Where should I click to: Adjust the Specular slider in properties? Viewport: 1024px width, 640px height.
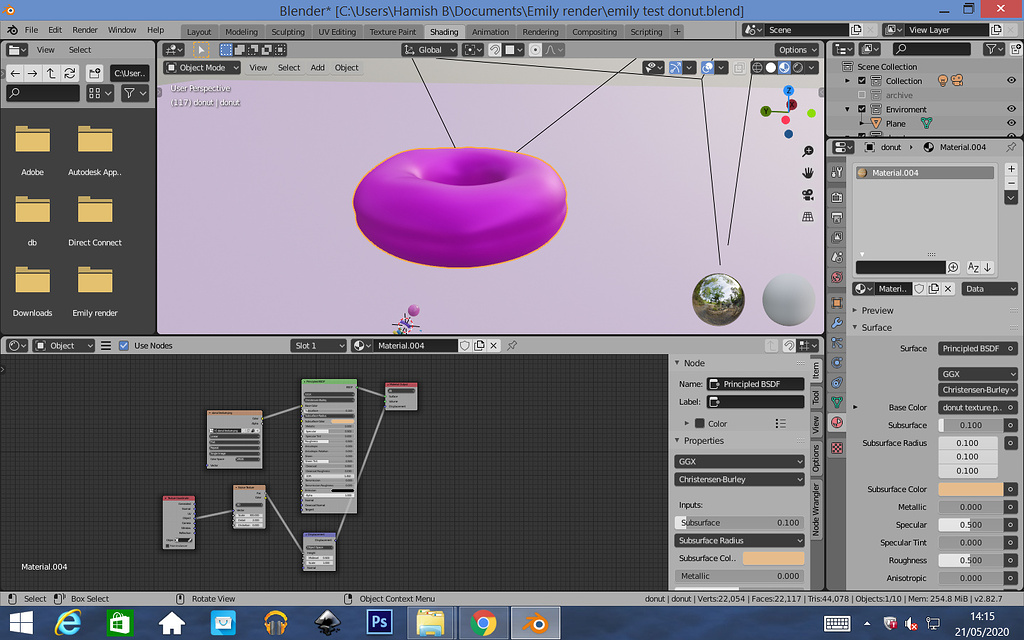(970, 524)
